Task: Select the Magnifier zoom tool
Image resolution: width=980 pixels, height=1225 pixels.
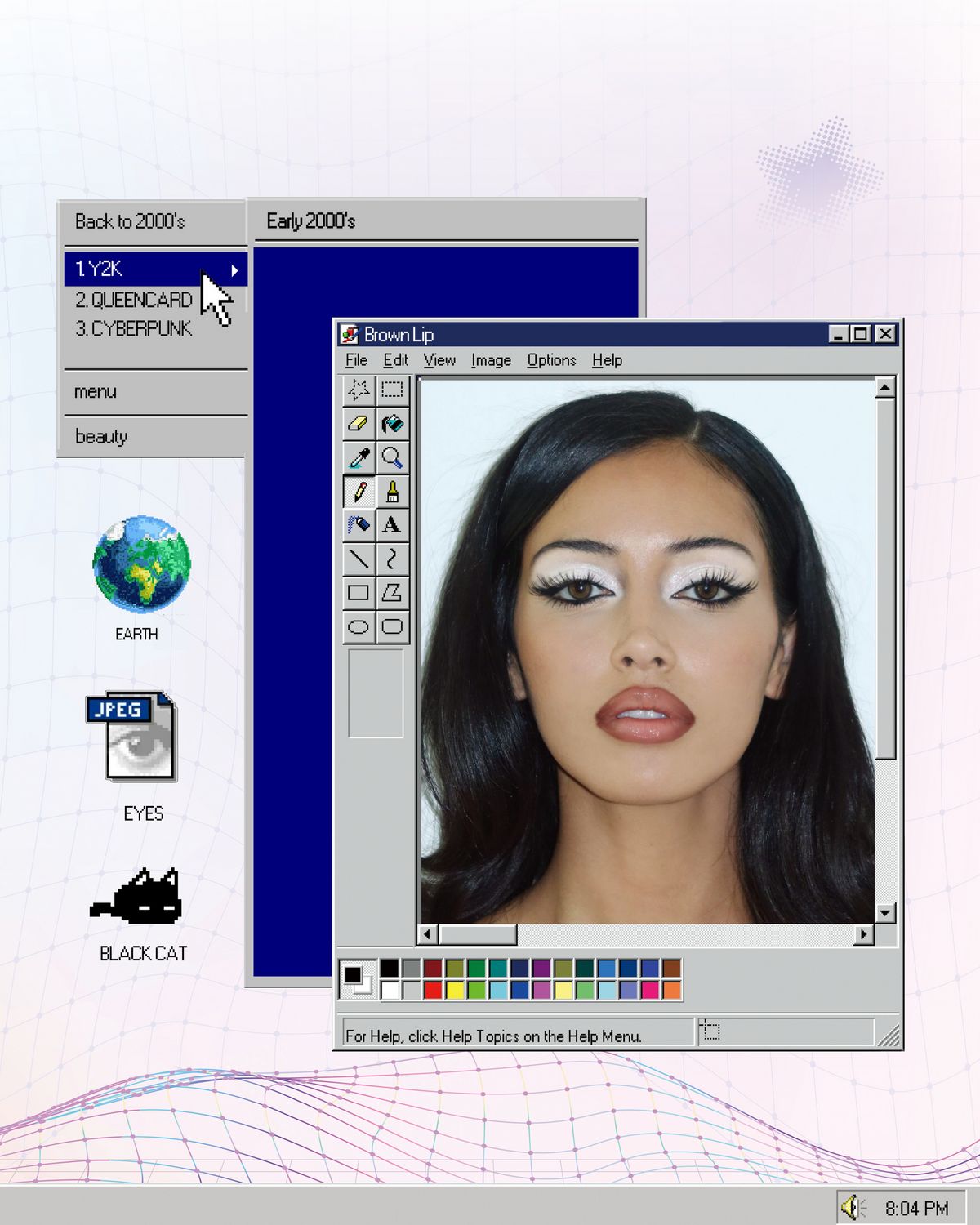Action: [393, 458]
